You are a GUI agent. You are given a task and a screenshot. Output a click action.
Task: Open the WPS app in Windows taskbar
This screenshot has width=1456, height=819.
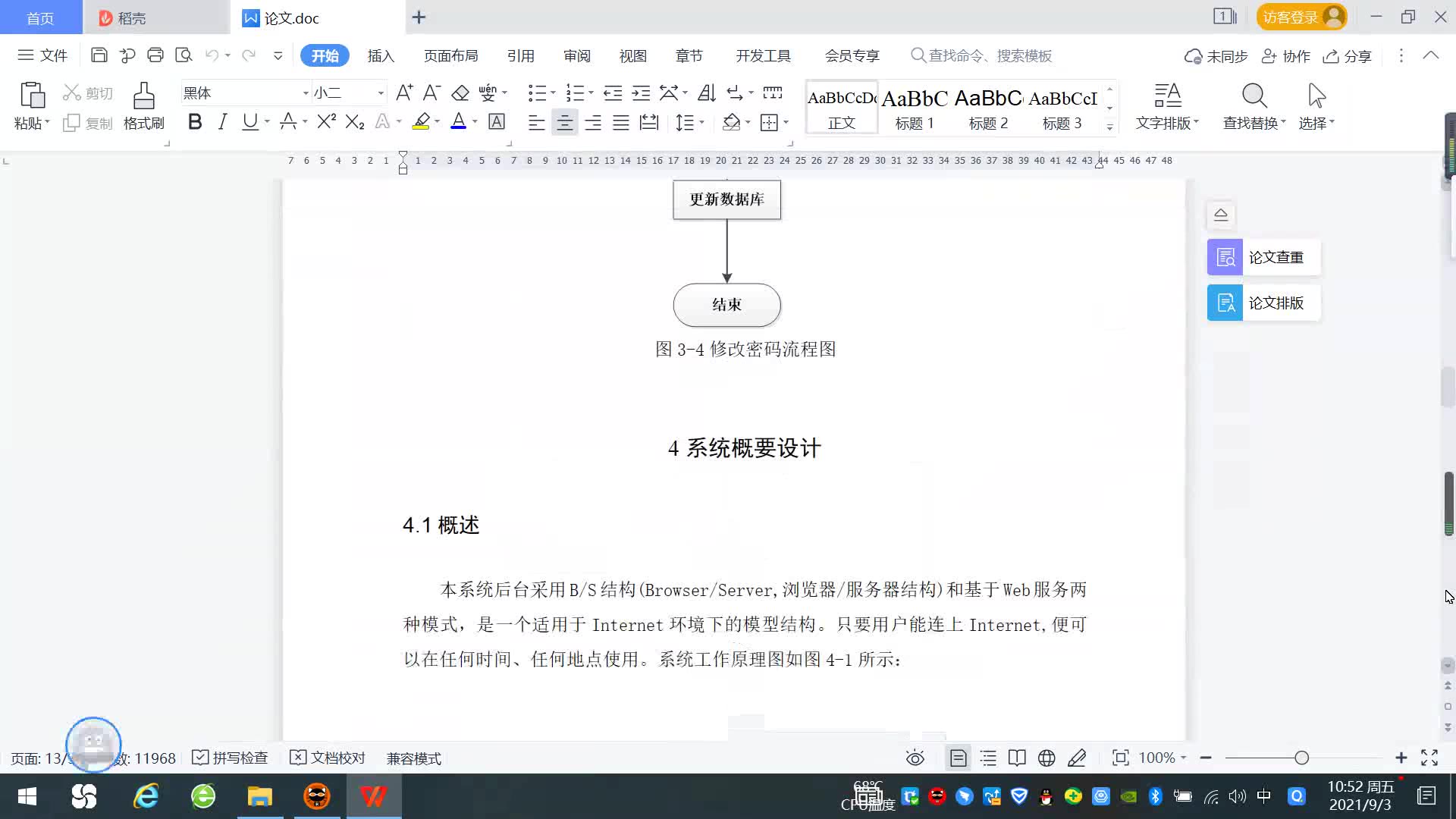pos(373,796)
